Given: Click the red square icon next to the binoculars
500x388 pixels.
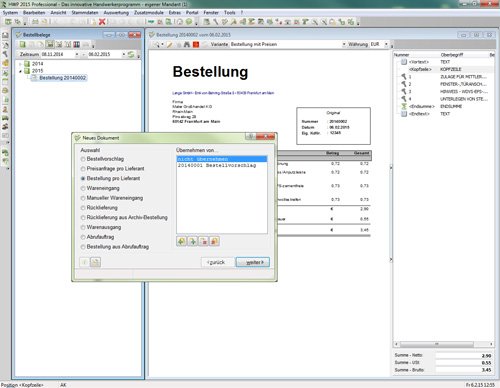Looking at the screenshot, I should (196, 44).
